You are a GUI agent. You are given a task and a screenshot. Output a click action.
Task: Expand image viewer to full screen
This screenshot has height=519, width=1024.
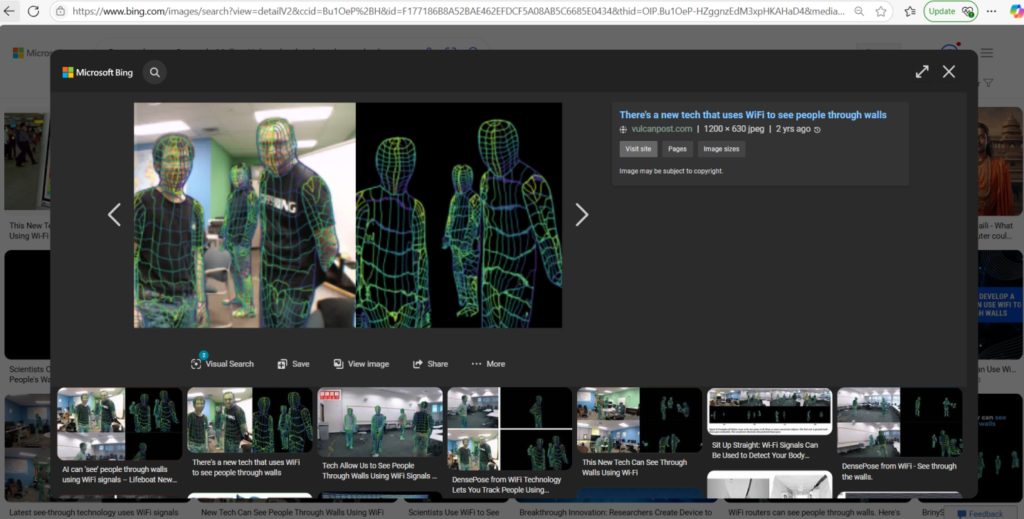click(921, 72)
